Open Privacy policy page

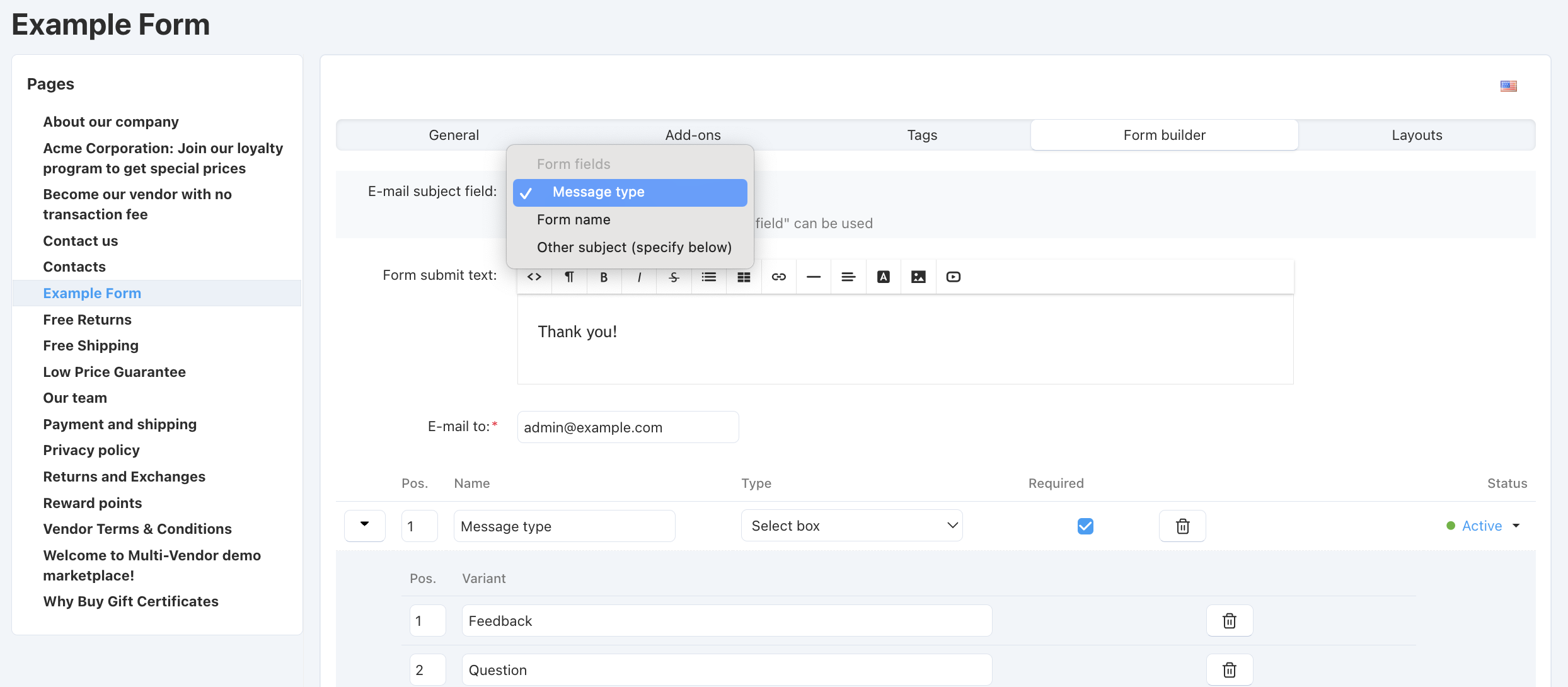pos(91,450)
